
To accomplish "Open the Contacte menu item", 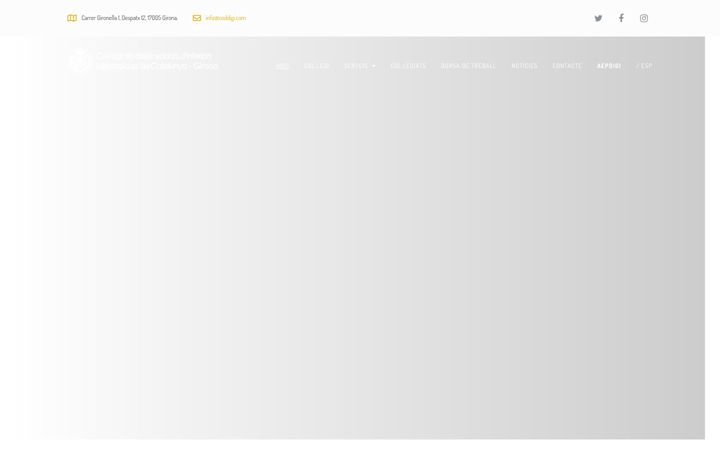I will pos(567,66).
